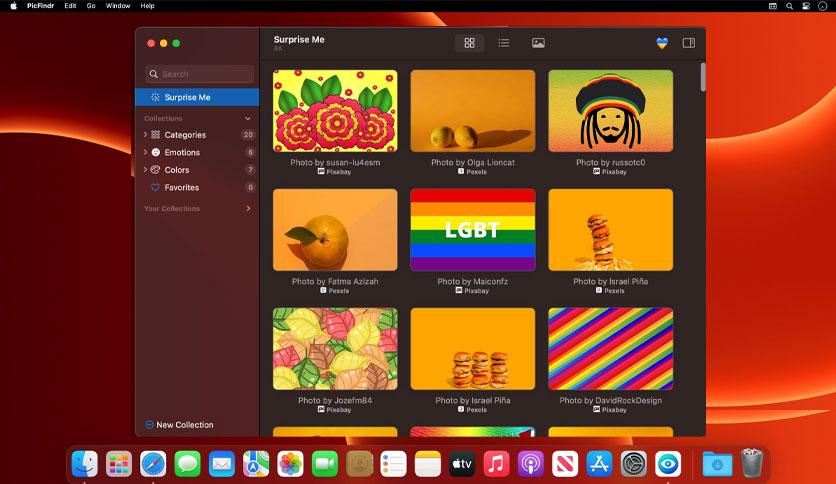Open the PicFindr menu

pos(41,6)
